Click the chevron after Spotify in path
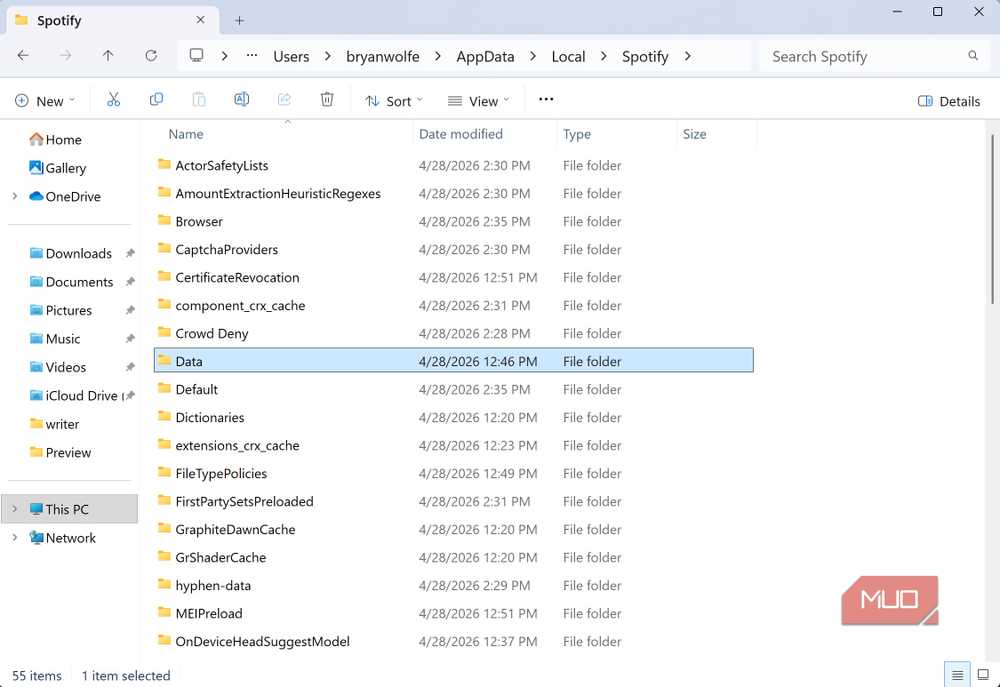The height and width of the screenshot is (687, 1000). coord(688,56)
